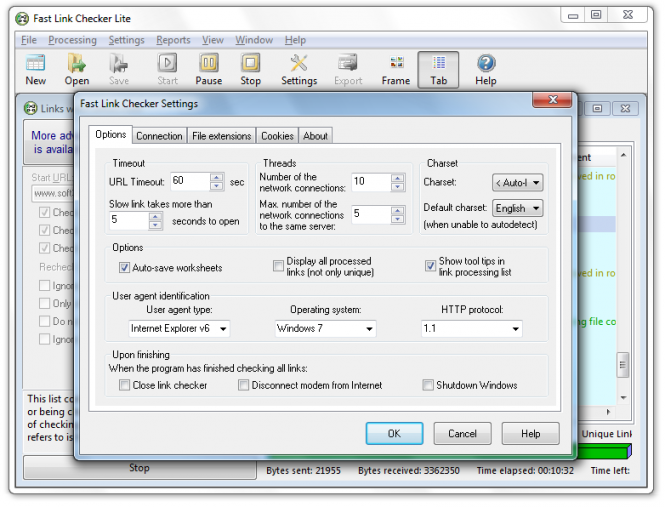
Task: Click the Pause toolbar icon
Action: point(209,70)
